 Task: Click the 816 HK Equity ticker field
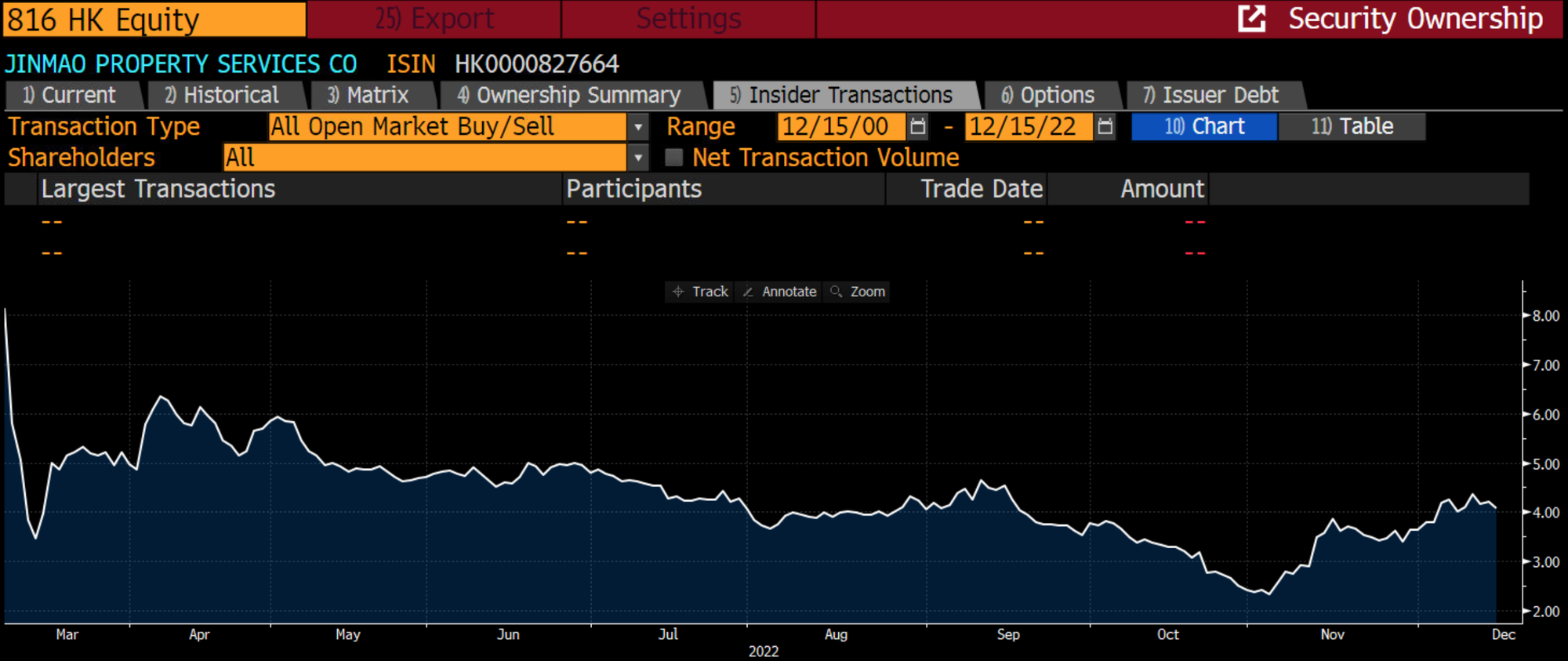pos(154,19)
